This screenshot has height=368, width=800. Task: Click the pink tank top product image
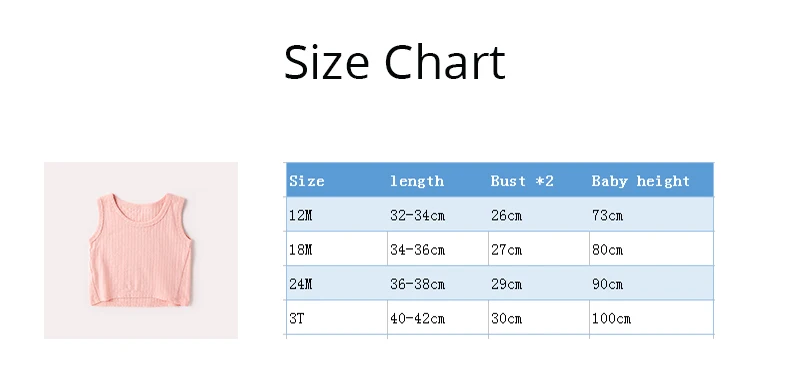[x=141, y=250]
